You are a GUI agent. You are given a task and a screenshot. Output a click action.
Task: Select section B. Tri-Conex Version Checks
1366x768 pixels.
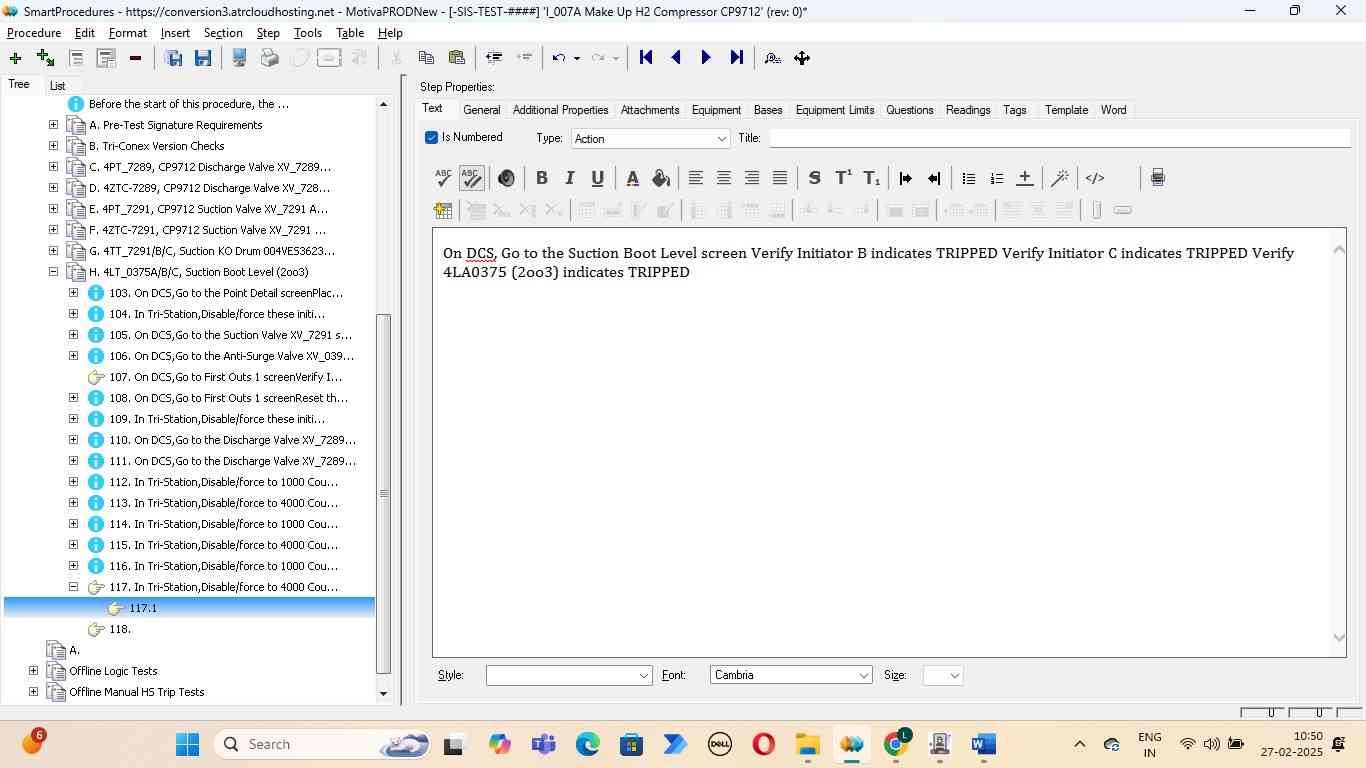[x=157, y=146]
